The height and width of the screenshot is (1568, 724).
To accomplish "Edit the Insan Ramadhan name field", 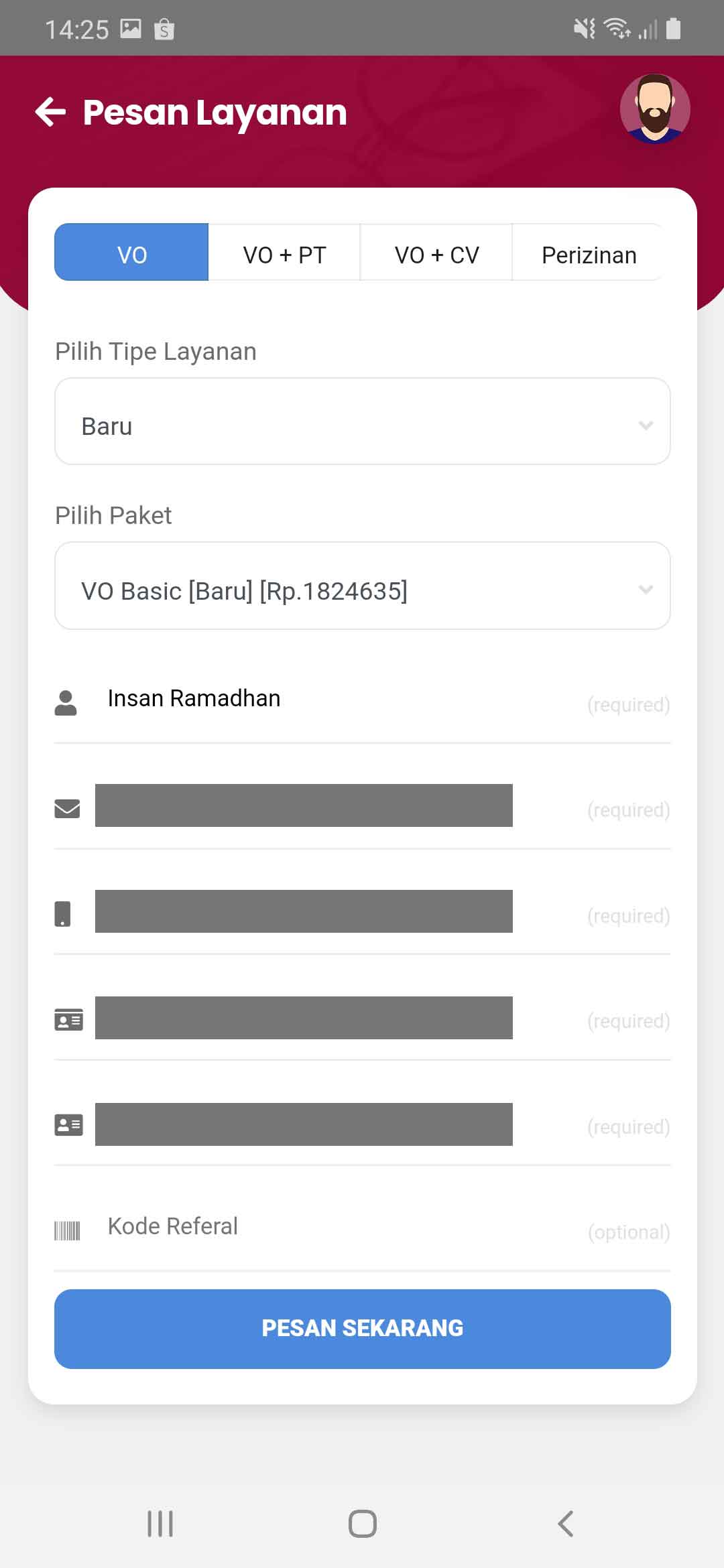I will [x=335, y=699].
